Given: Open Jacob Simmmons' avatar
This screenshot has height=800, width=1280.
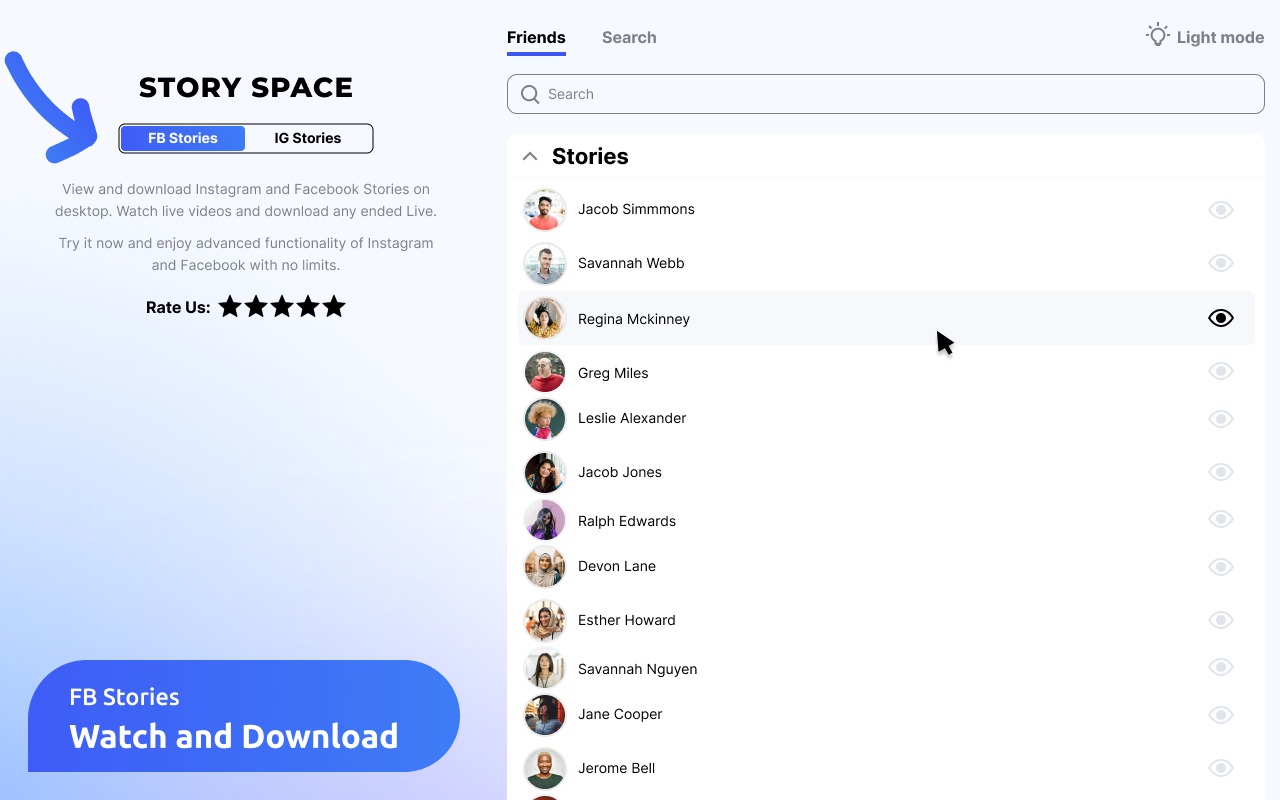Looking at the screenshot, I should tap(545, 210).
